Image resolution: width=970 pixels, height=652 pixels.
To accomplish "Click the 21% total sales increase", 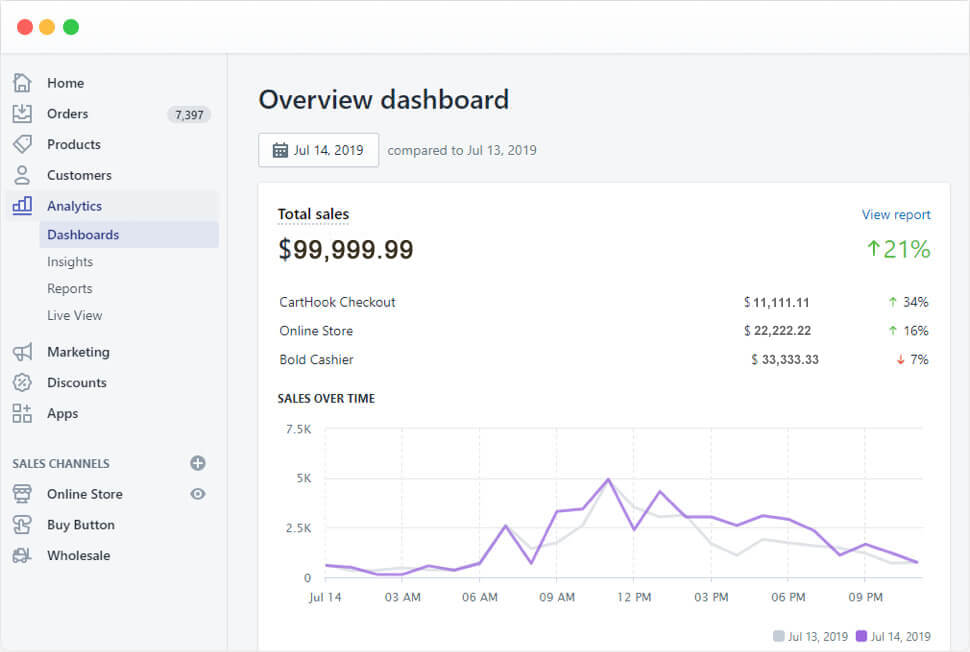I will [x=898, y=249].
